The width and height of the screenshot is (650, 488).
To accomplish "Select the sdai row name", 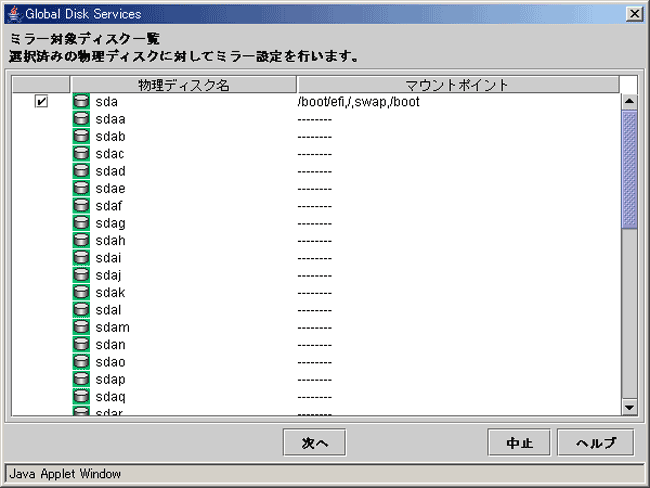I will pyautogui.click(x=108, y=258).
